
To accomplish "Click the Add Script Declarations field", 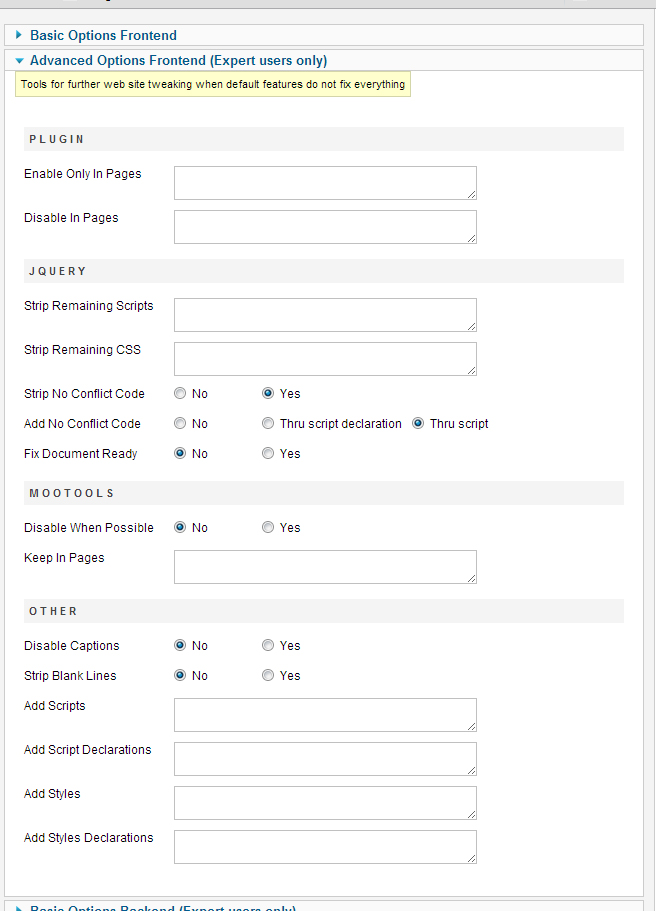I will click(325, 759).
